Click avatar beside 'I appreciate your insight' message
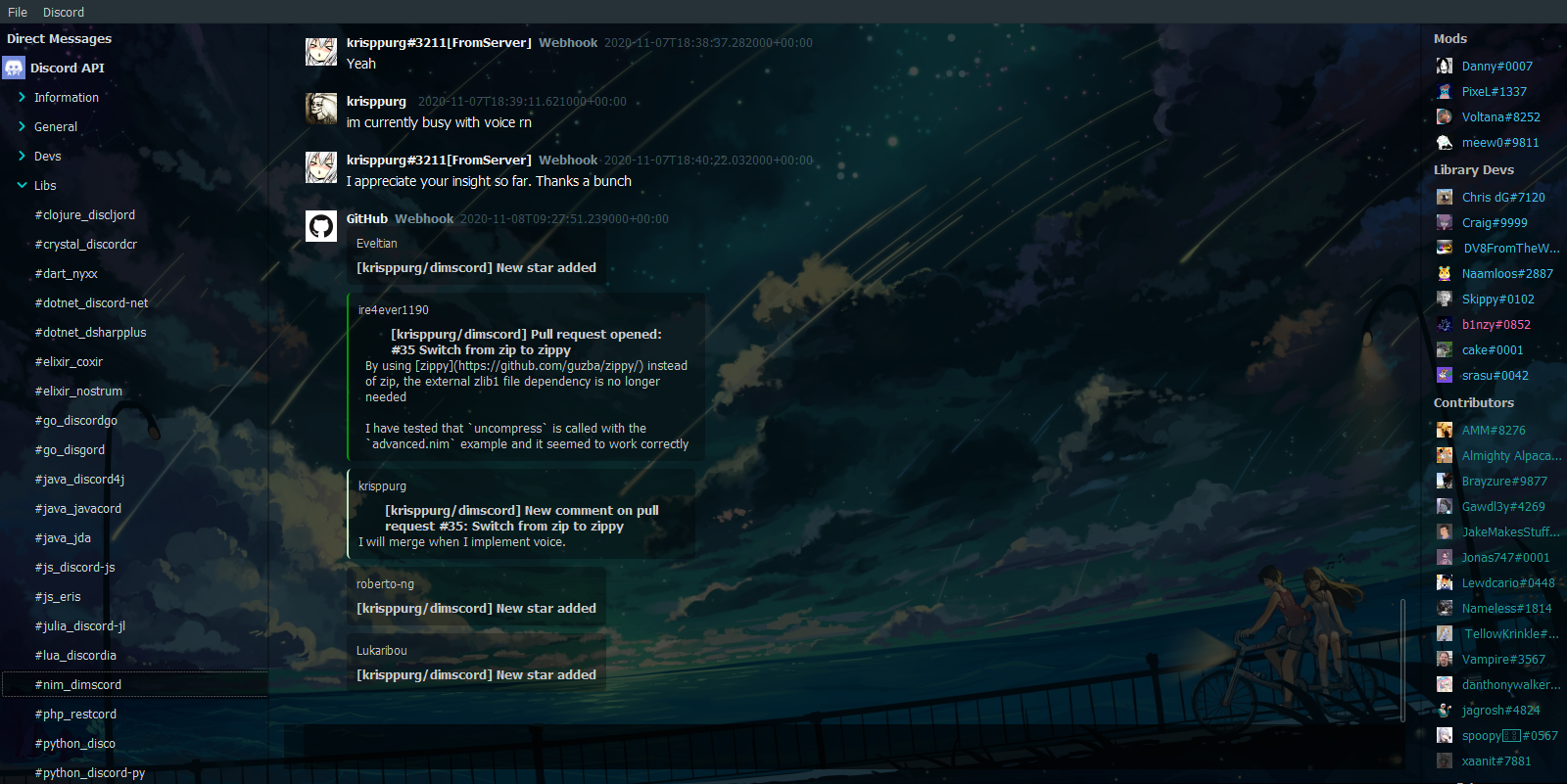Viewport: 1567px width, 784px height. tap(321, 167)
